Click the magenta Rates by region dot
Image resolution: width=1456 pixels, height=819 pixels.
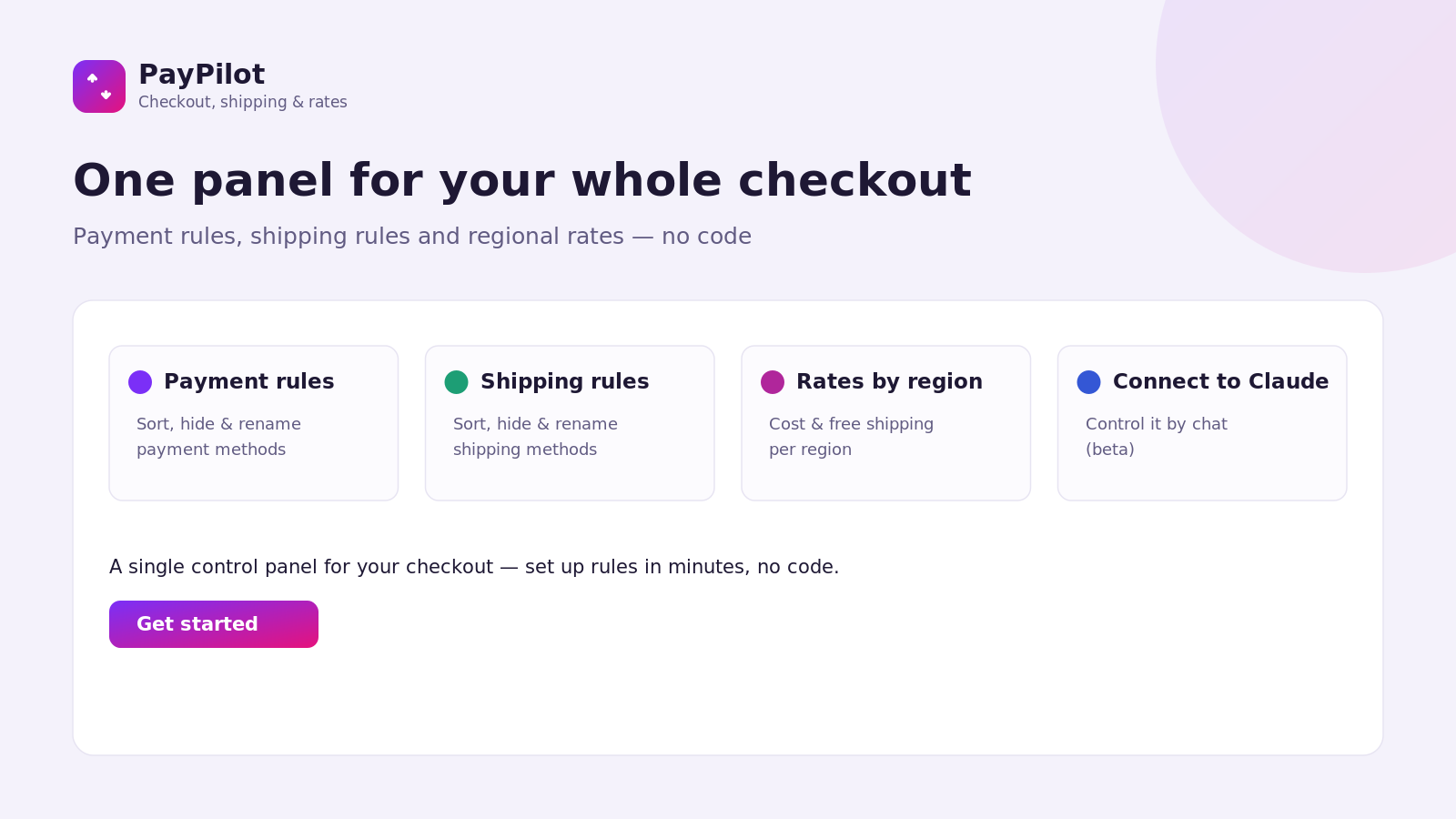773,382
